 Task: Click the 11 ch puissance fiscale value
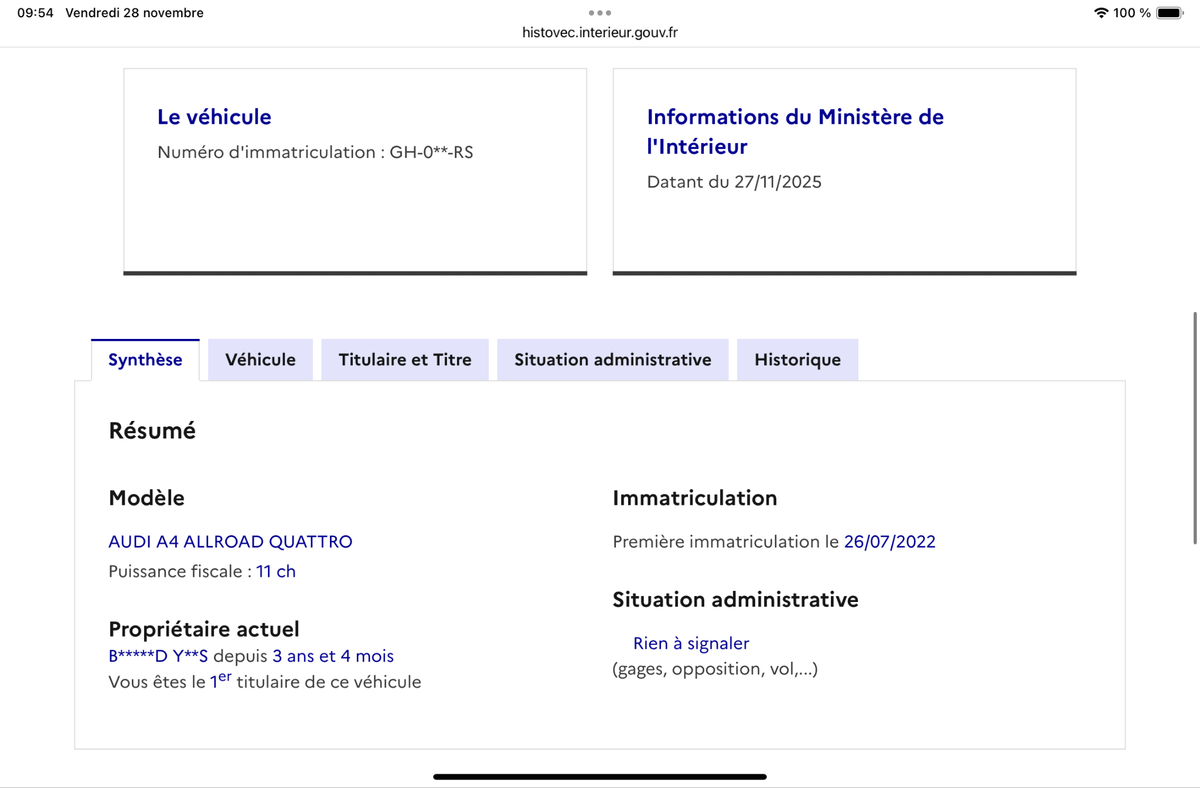click(x=276, y=572)
